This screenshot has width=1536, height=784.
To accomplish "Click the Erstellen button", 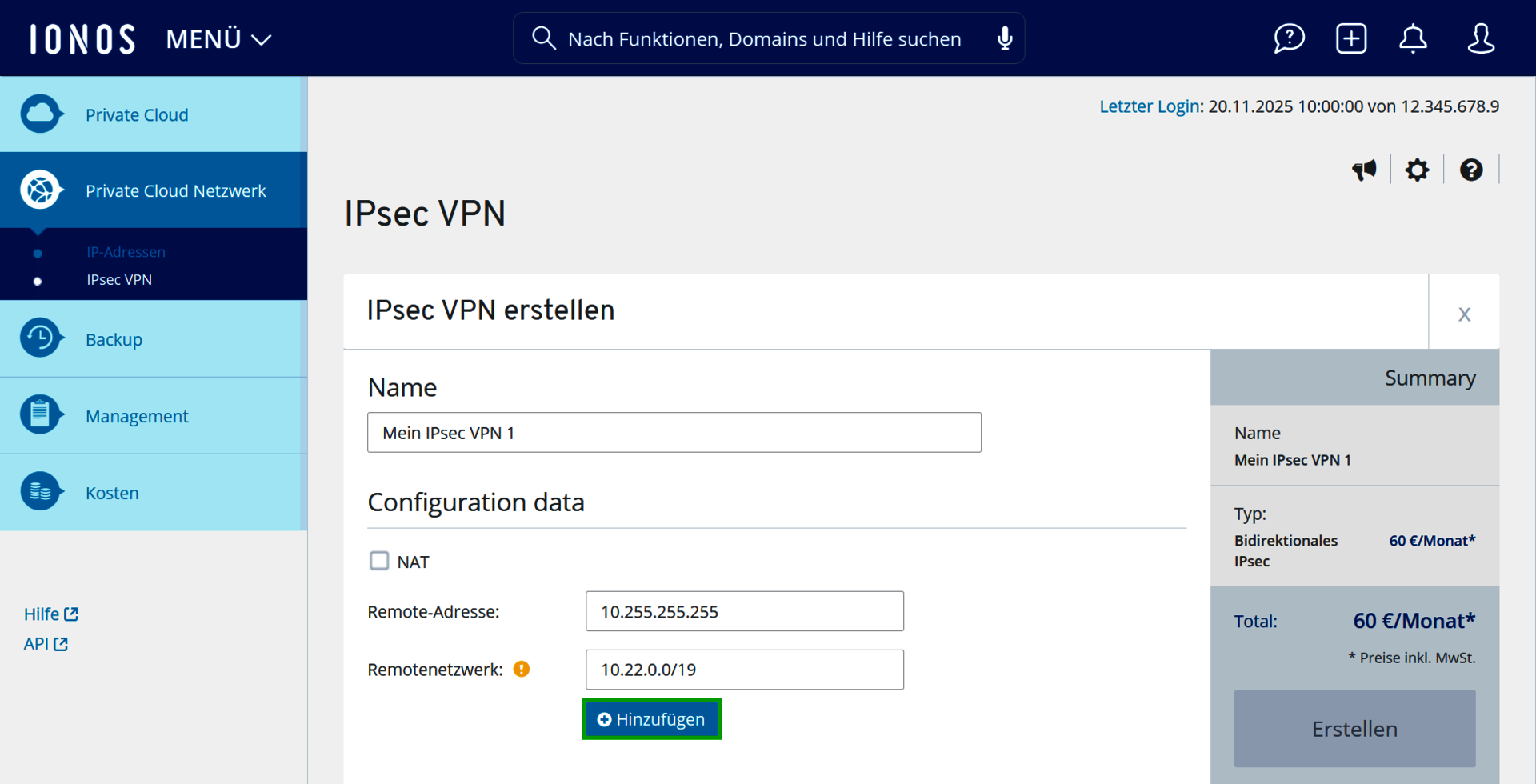I will 1354,729.
